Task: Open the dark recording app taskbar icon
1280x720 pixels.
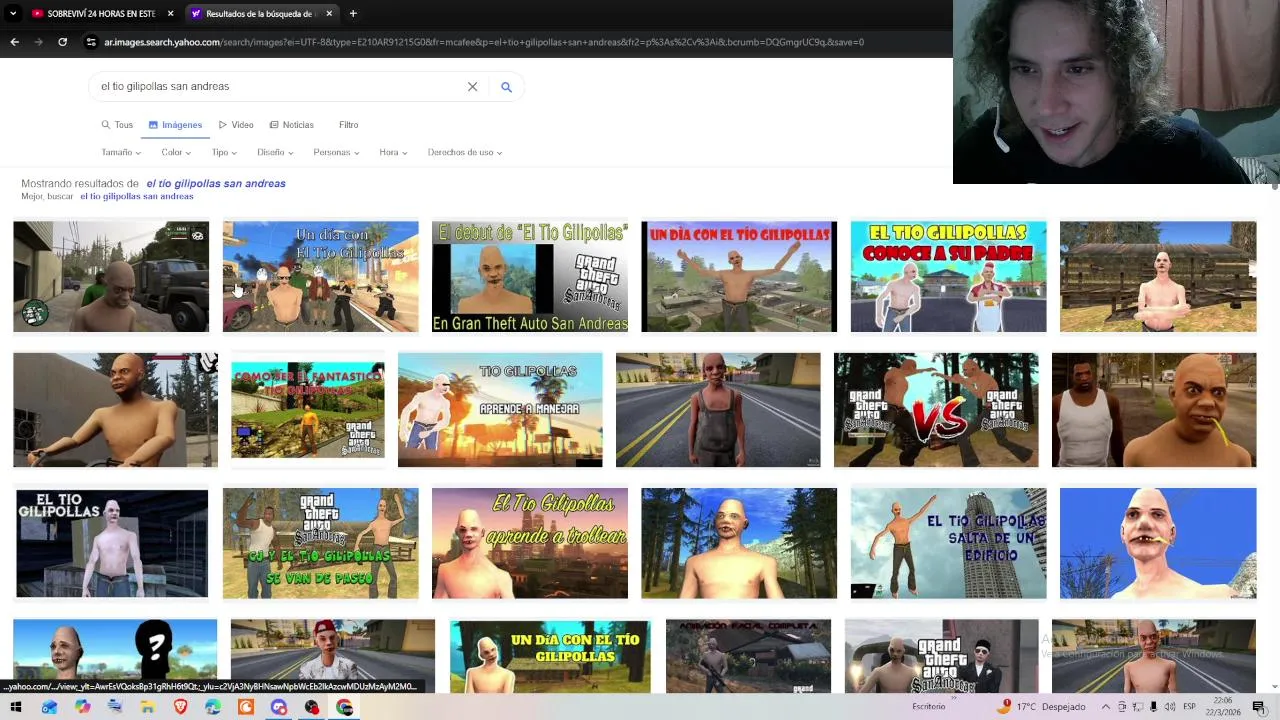Action: click(312, 707)
